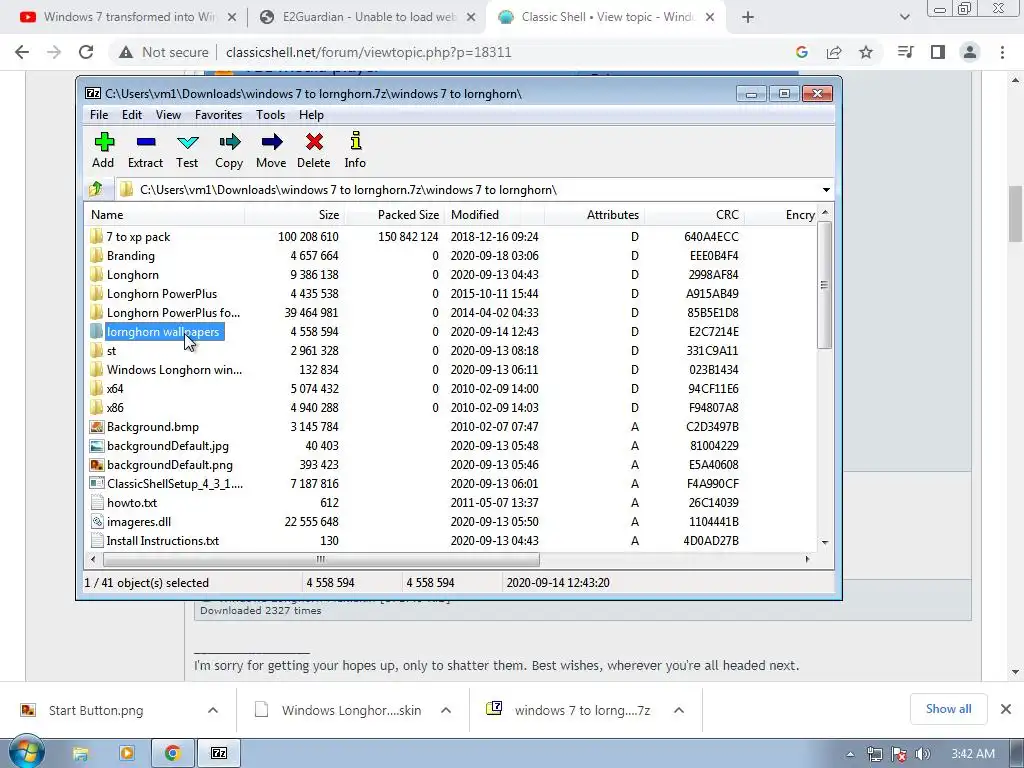
Task: Open the Help menu in 7-Zip
Action: click(311, 115)
